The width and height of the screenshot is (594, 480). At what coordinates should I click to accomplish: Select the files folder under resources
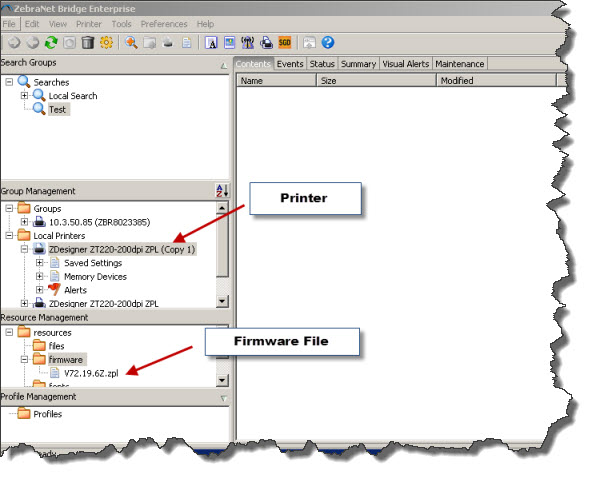[56, 346]
